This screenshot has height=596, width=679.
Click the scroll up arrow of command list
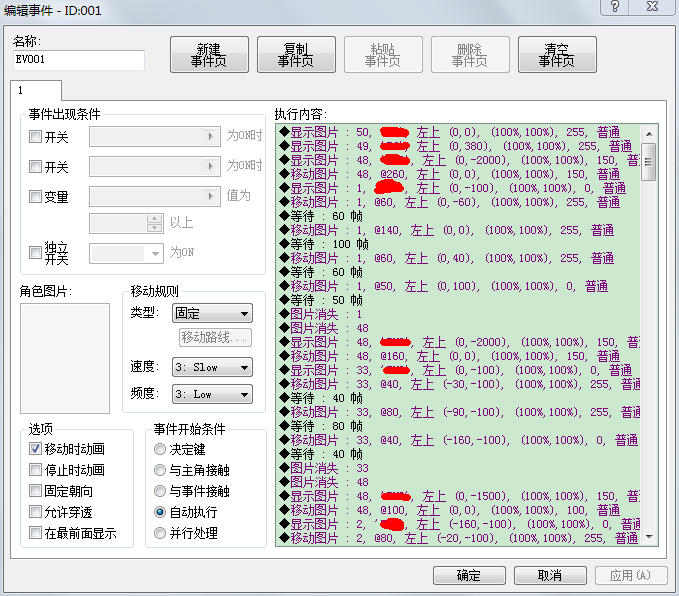pos(649,133)
